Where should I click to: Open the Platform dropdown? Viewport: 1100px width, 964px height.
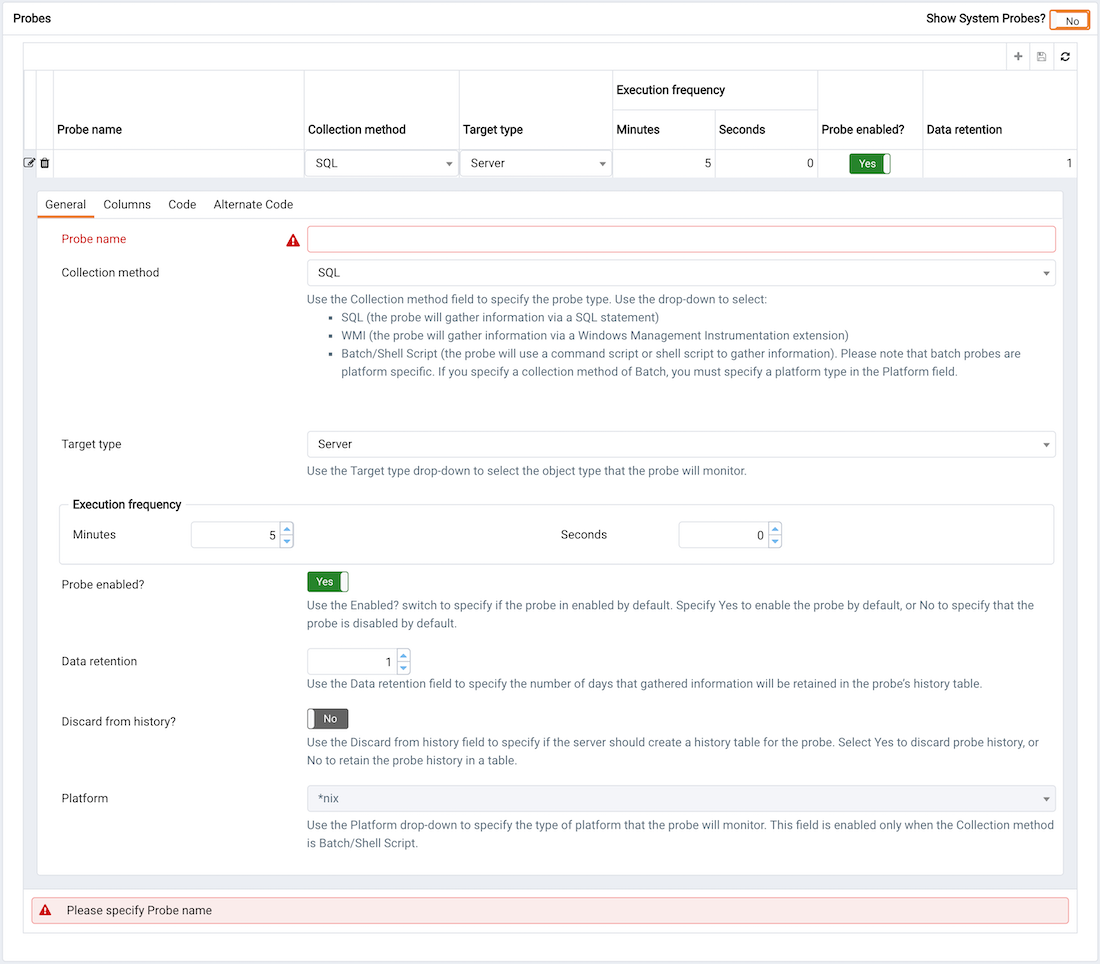tap(681, 798)
